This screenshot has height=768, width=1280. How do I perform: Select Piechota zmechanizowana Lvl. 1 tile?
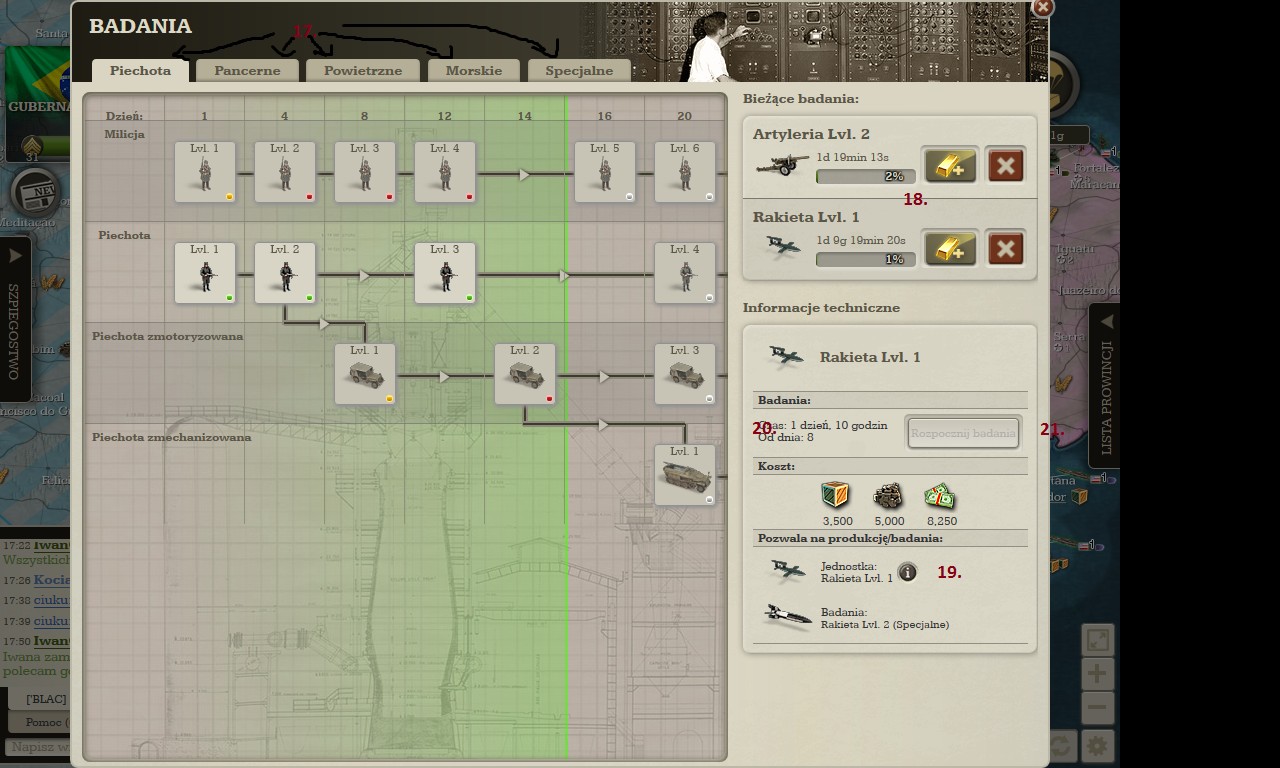point(685,475)
